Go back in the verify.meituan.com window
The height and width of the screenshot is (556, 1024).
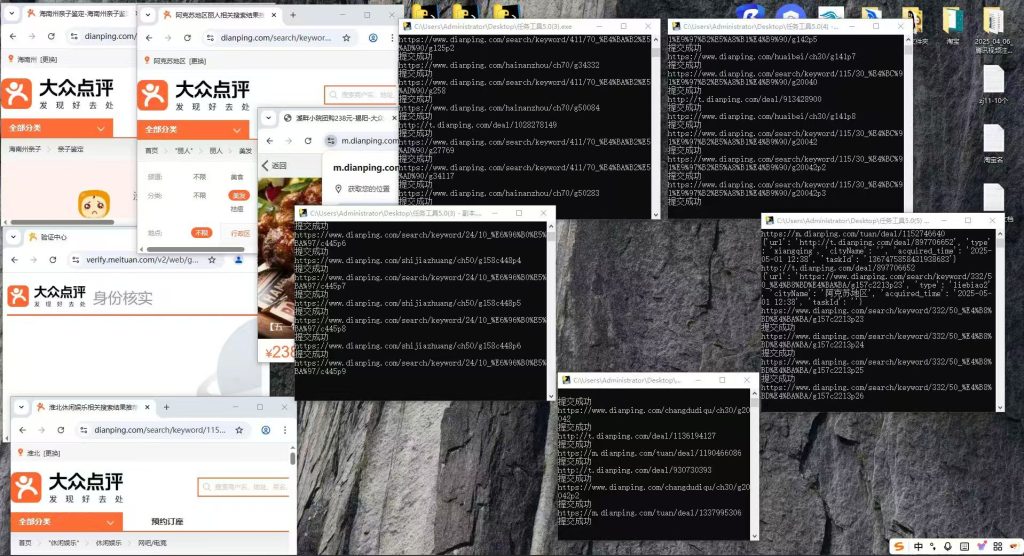point(15,259)
